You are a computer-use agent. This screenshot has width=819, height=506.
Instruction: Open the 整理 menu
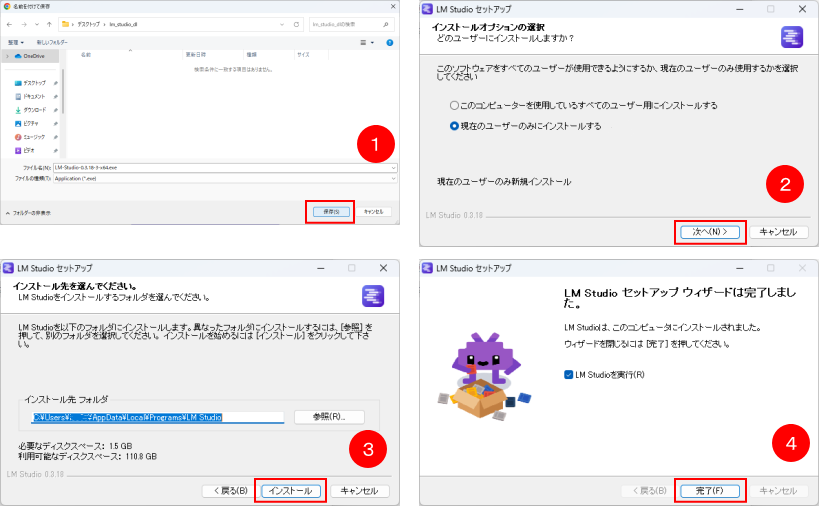point(16,42)
